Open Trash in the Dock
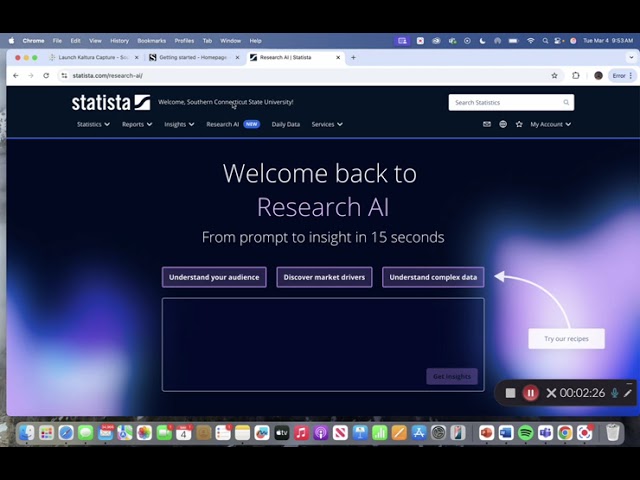The height and width of the screenshot is (480, 640). 612,433
